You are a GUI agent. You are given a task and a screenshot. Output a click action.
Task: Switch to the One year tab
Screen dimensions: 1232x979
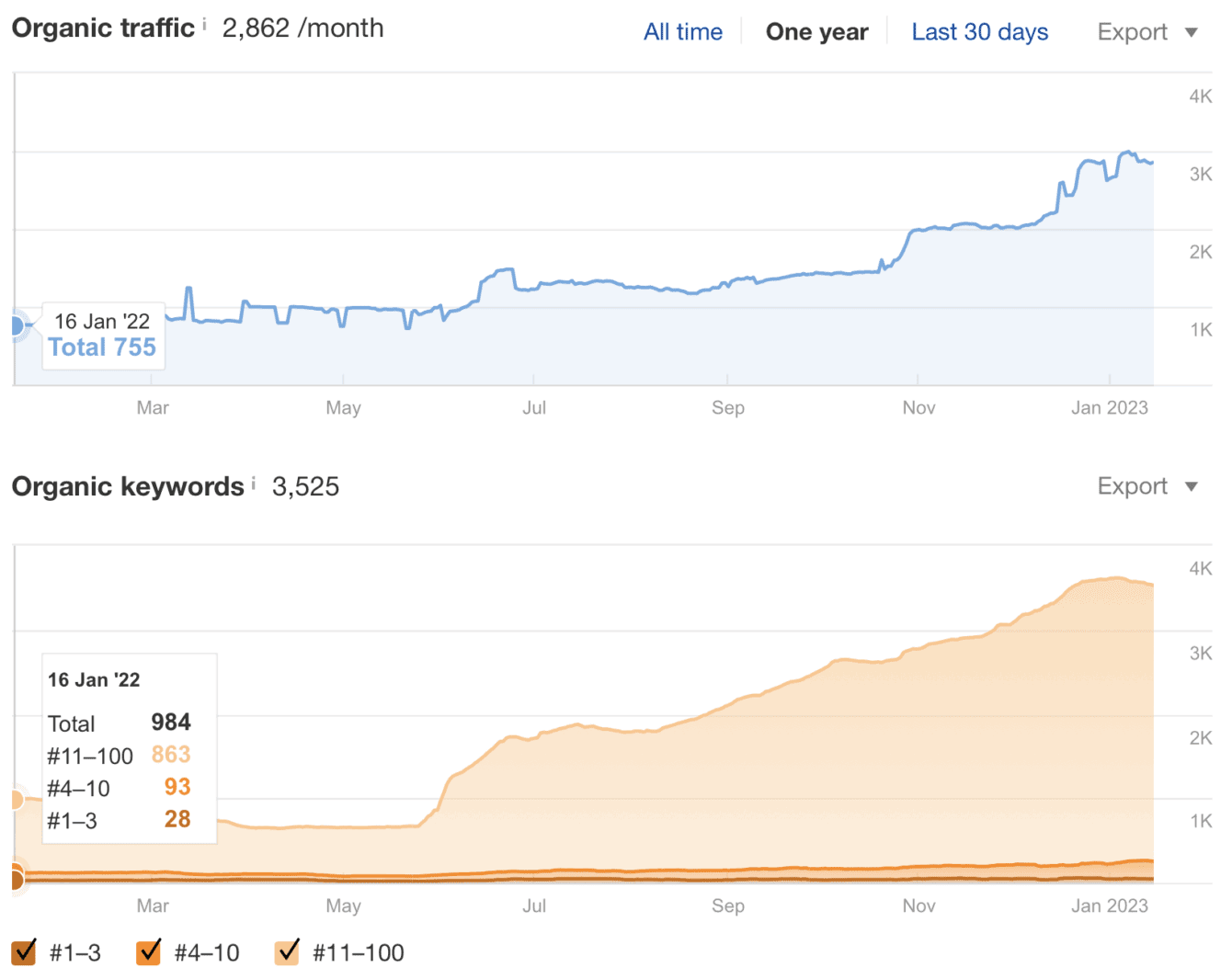pyautogui.click(x=816, y=31)
